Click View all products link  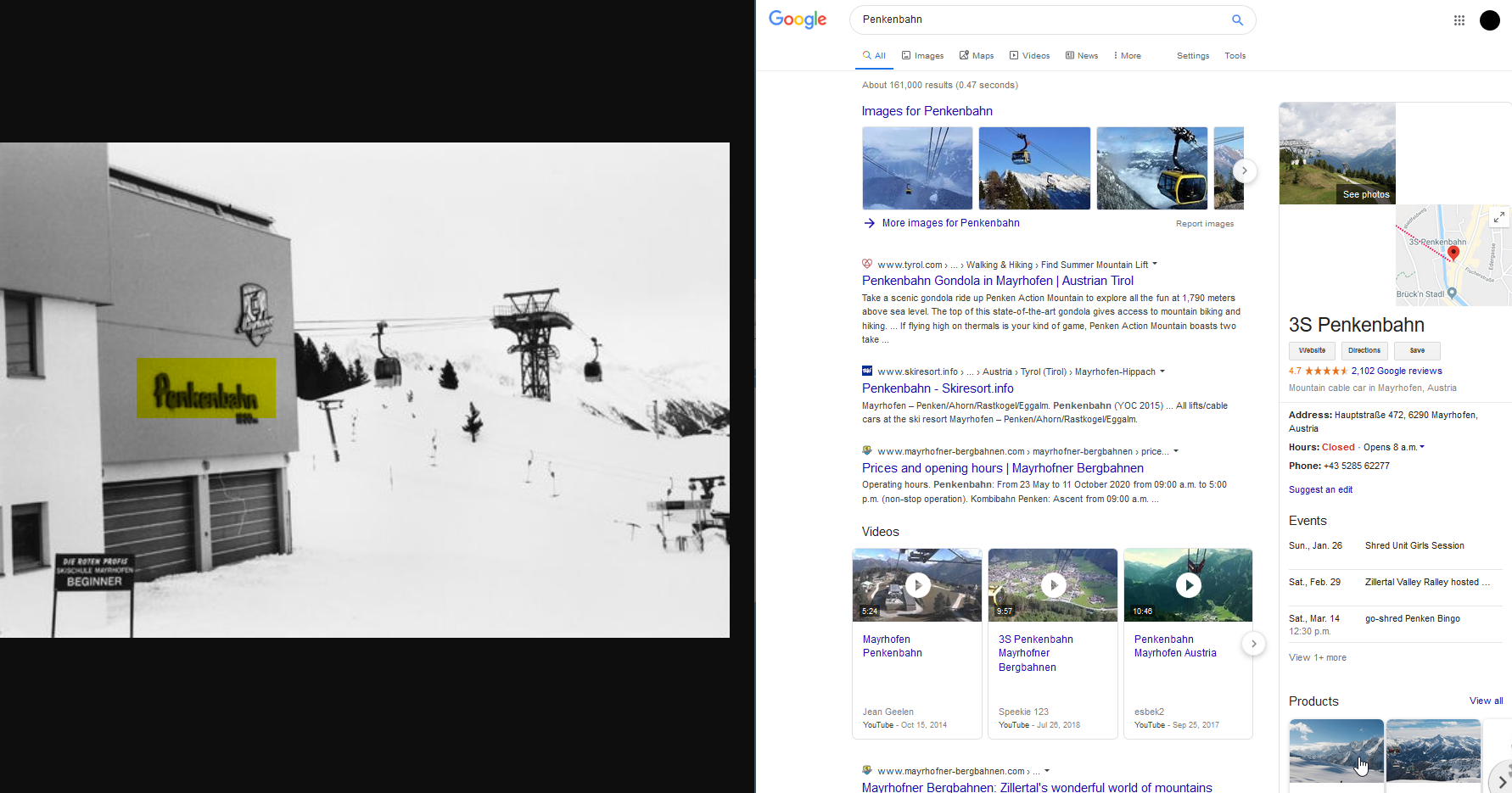[x=1486, y=701]
